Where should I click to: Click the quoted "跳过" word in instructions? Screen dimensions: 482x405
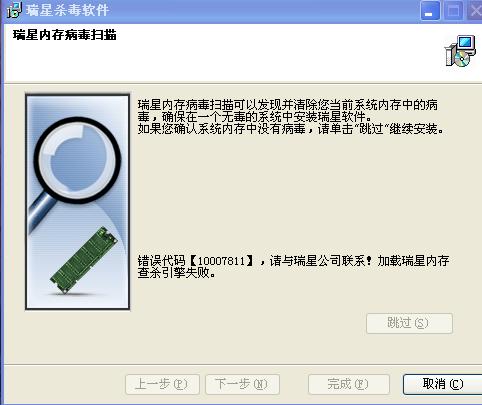pos(371,129)
